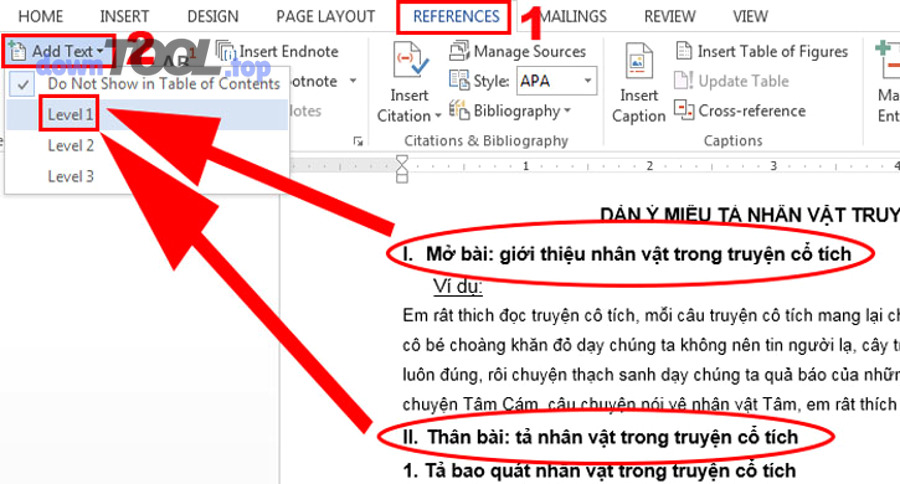Open Manage Sources

[x=529, y=52]
